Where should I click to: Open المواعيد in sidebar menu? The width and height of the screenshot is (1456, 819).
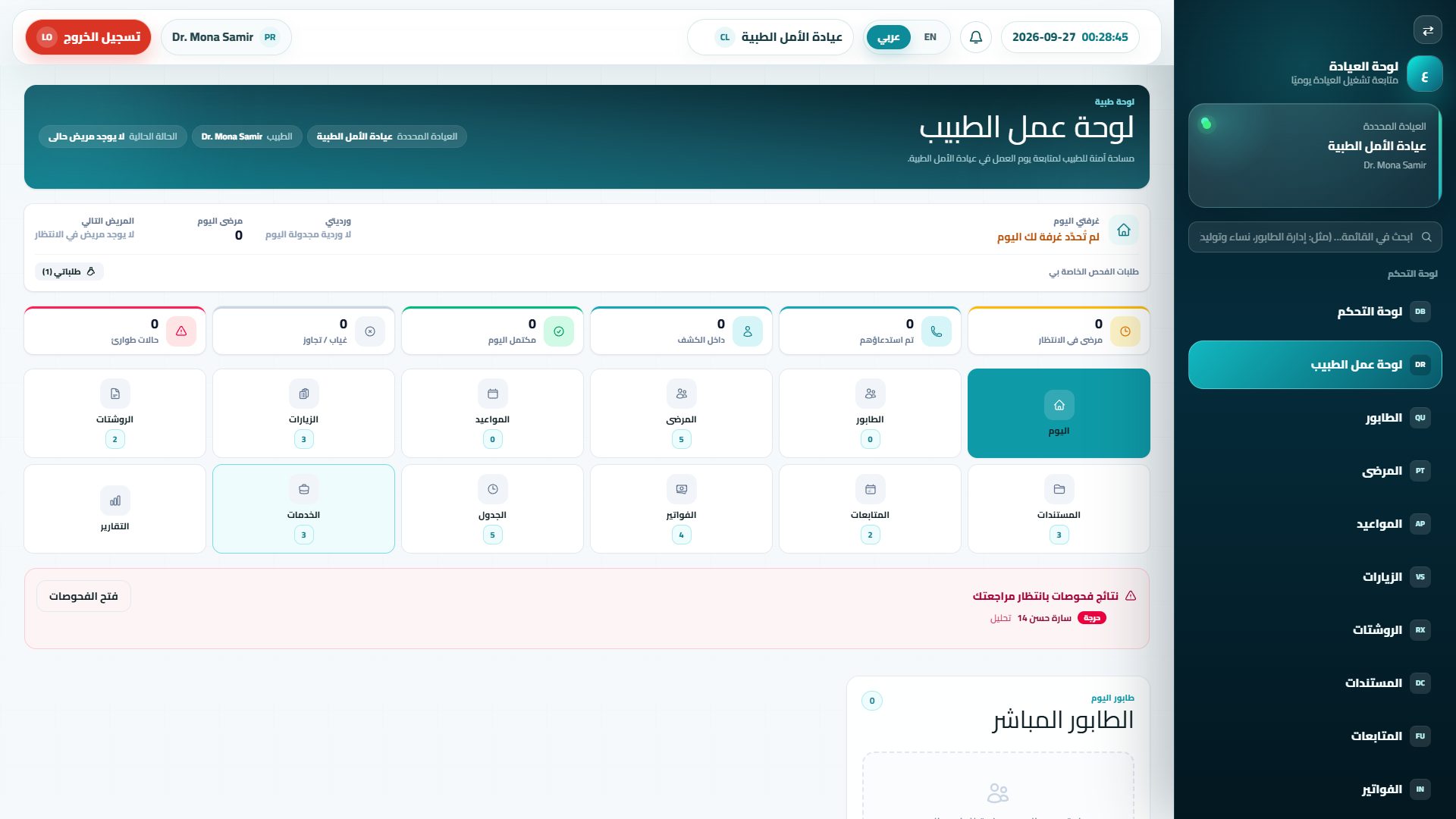pyautogui.click(x=1315, y=524)
